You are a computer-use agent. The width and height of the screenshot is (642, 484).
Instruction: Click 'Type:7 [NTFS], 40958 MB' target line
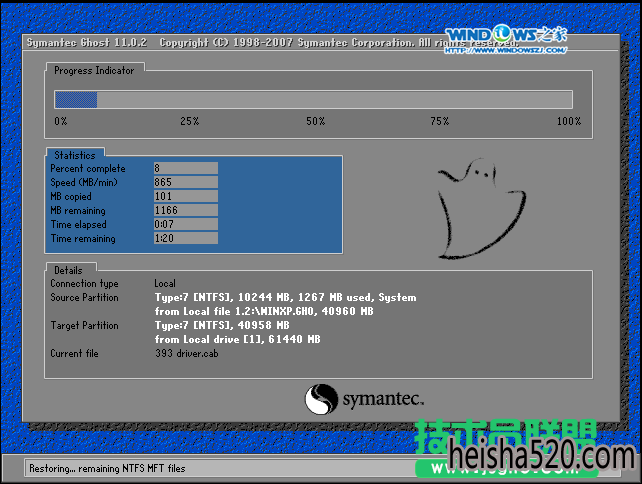(222, 326)
